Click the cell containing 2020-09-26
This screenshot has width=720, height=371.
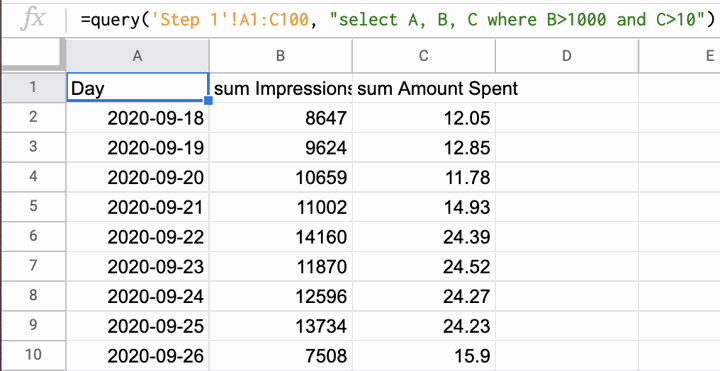coord(138,355)
